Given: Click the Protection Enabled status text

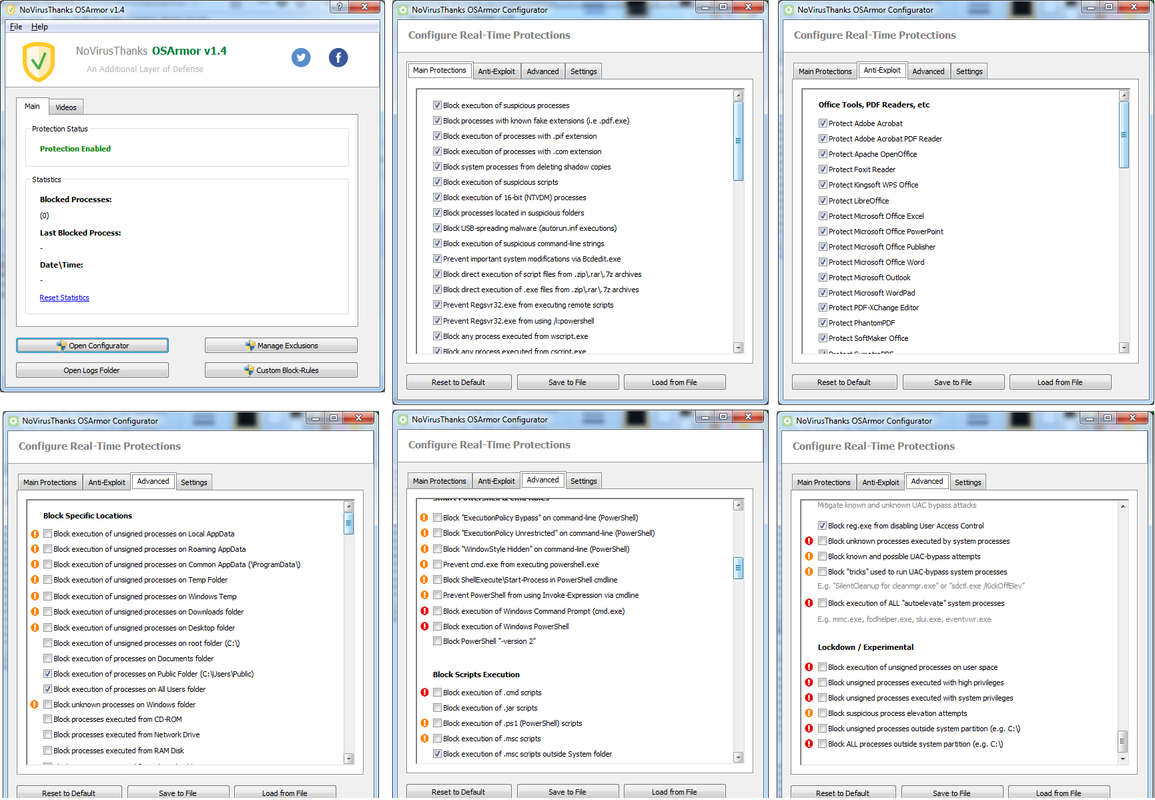Looking at the screenshot, I should (75, 149).
